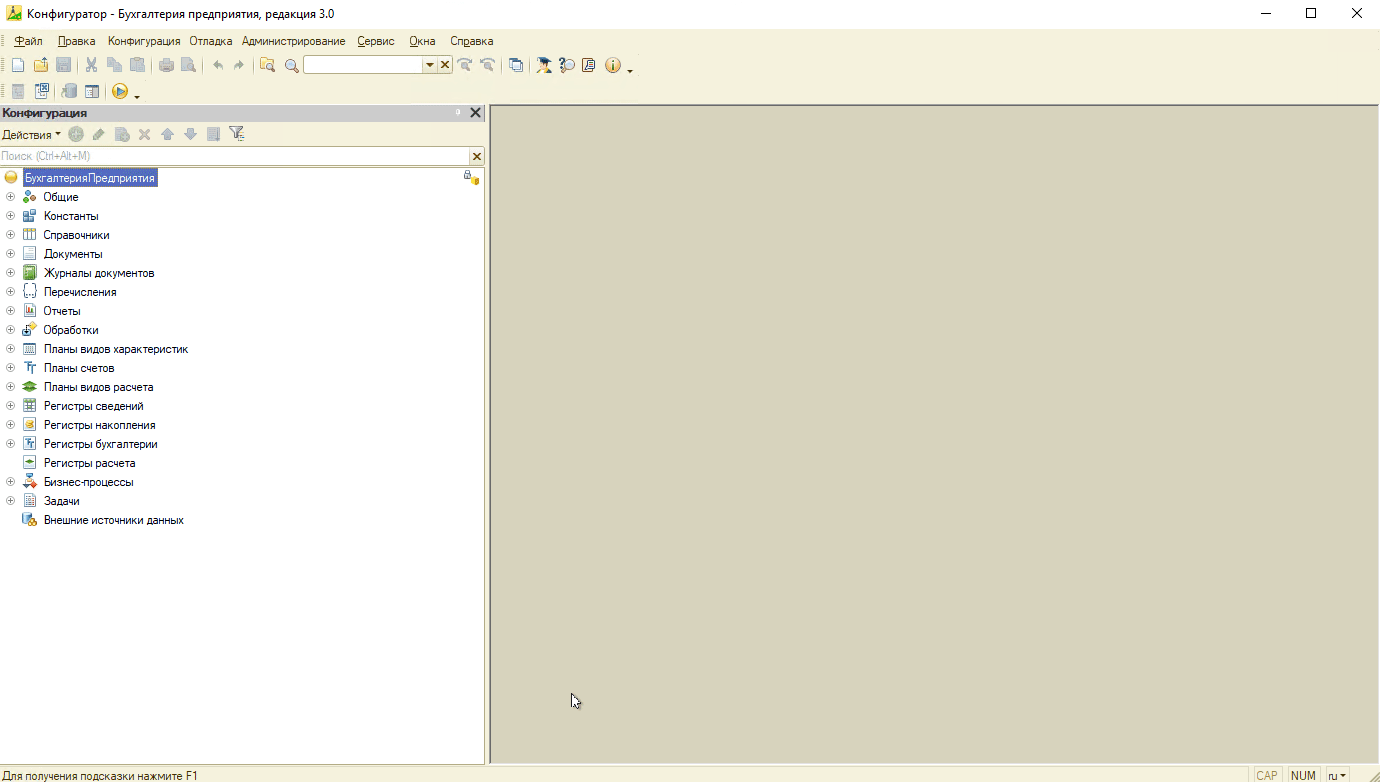Open the Конфигурация menu
Image resolution: width=1380 pixels, height=782 pixels.
point(144,41)
